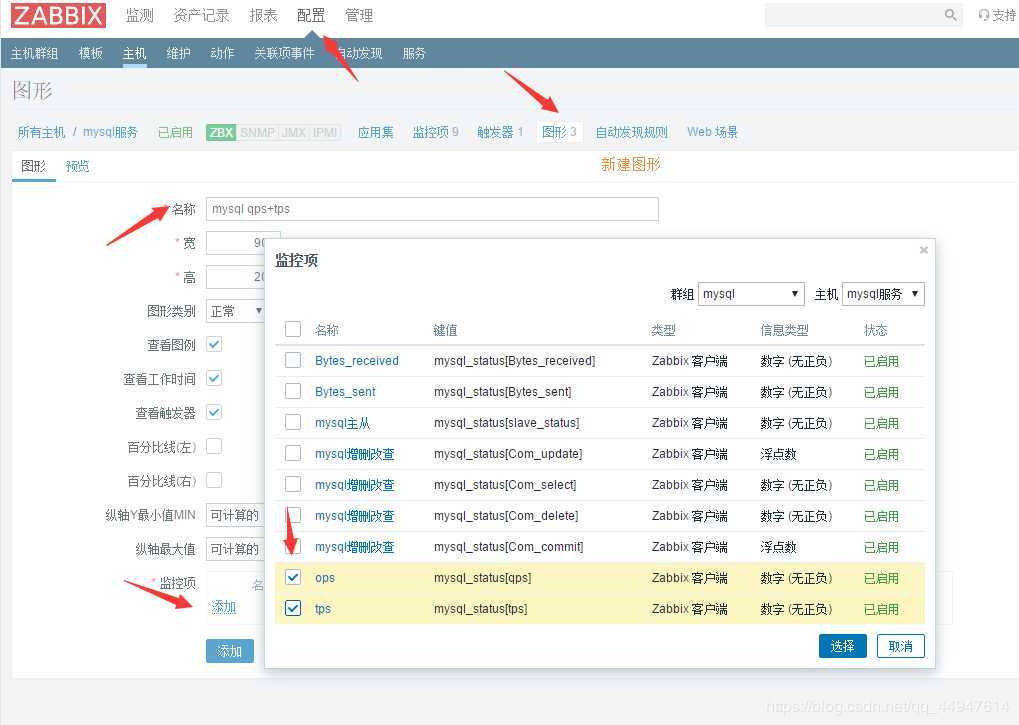Screen dimensions: 1019x725
Task: Go to 维护 submenu
Action: click(x=178, y=53)
